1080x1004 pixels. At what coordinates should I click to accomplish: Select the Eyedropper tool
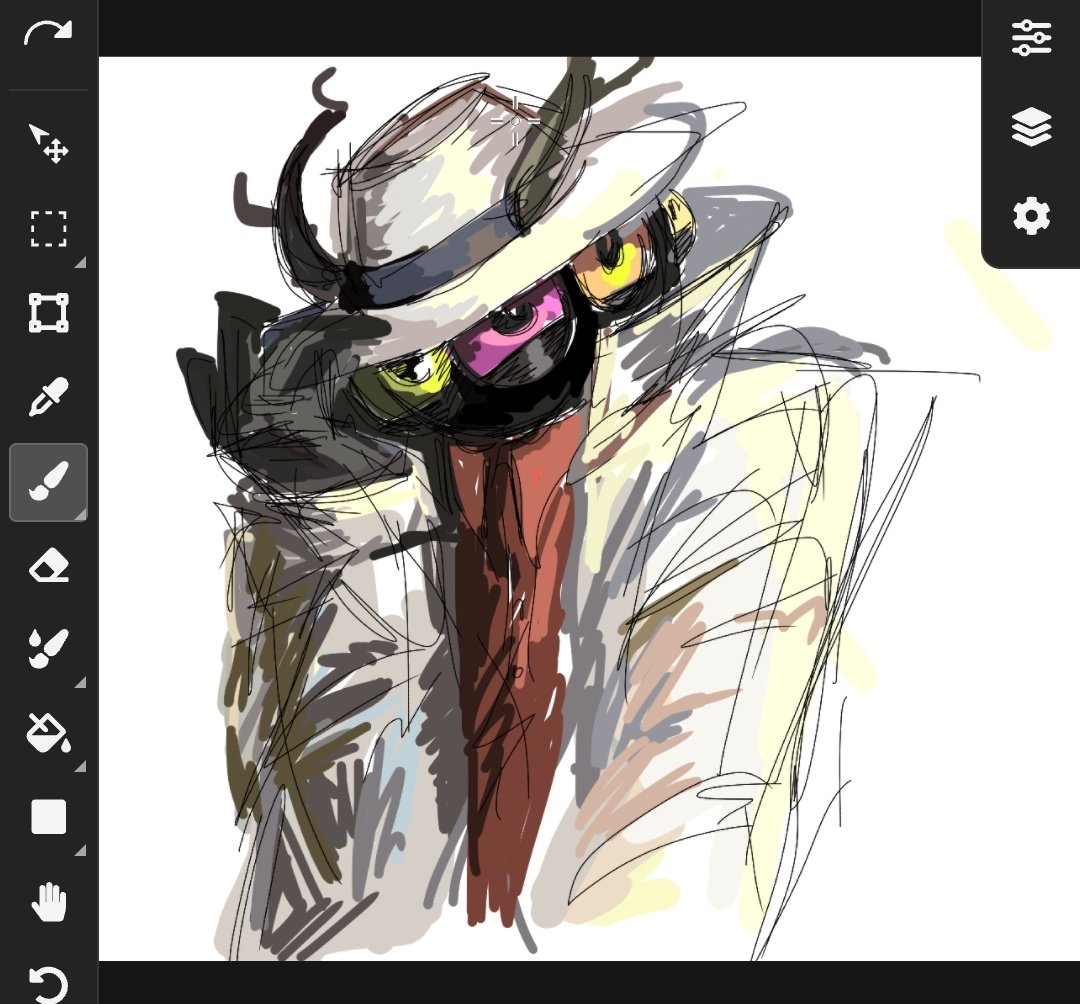pos(48,397)
